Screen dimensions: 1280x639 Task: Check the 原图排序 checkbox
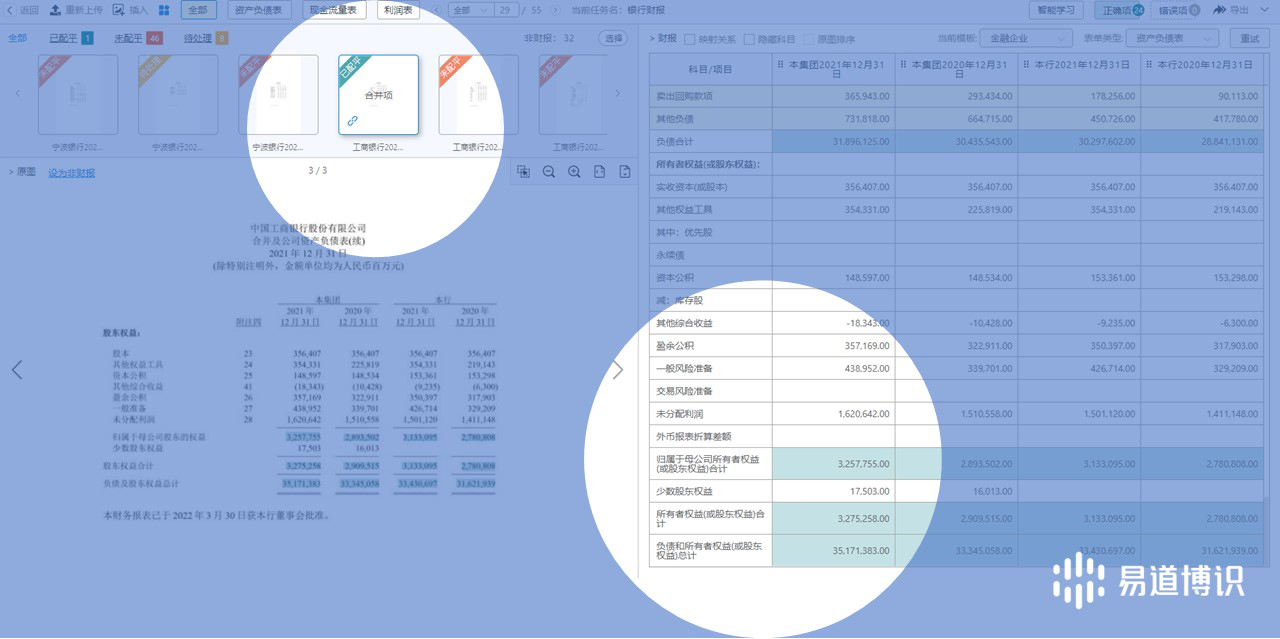[810, 39]
